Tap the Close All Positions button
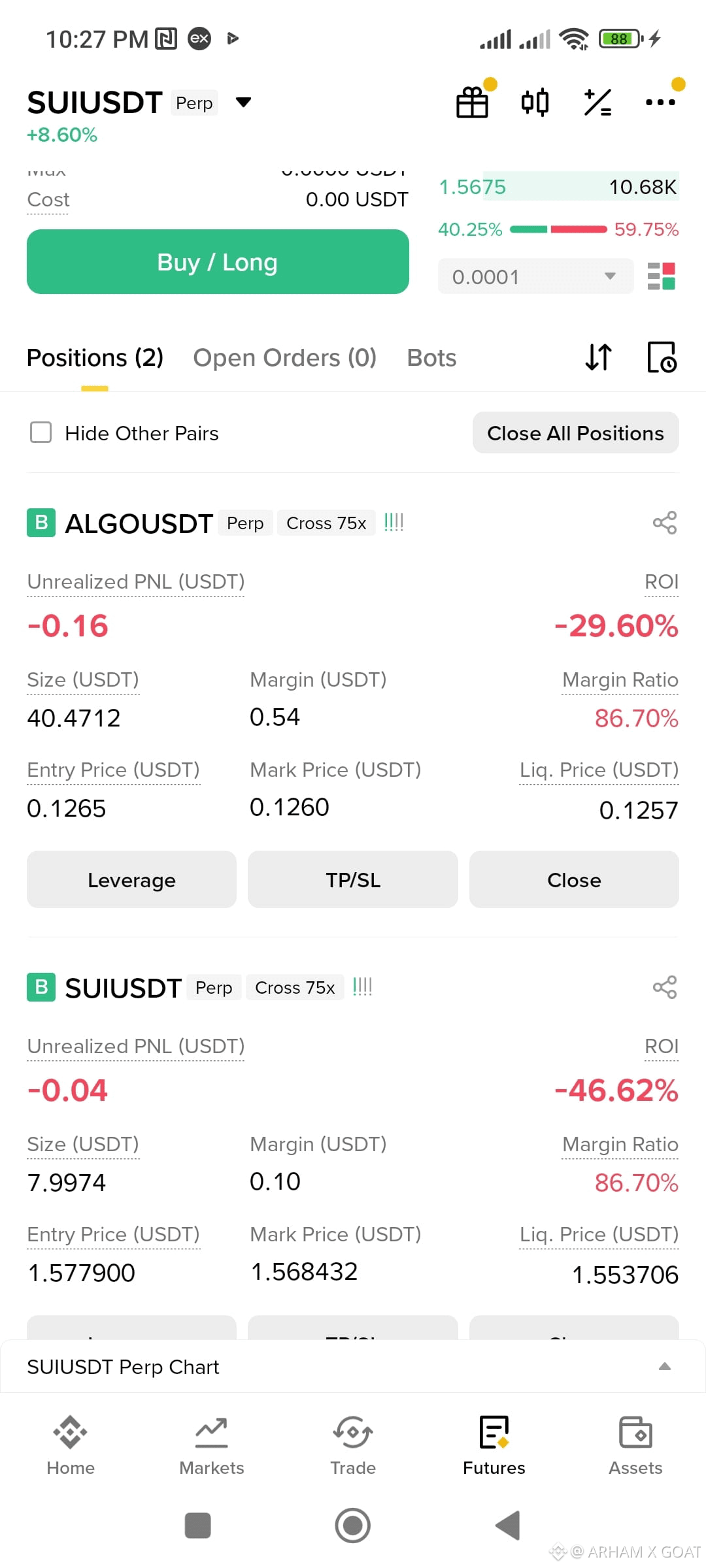This screenshot has width=706, height=1568. coord(575,433)
